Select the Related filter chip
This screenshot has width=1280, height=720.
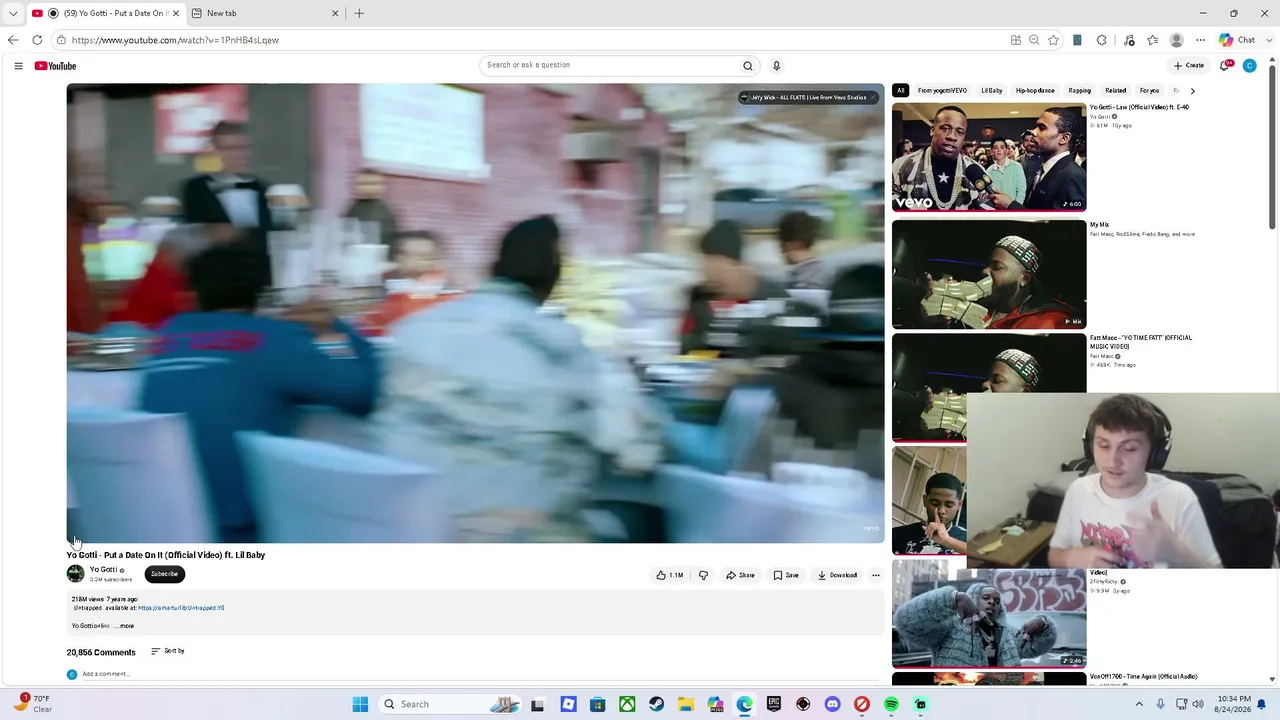[x=1116, y=91]
